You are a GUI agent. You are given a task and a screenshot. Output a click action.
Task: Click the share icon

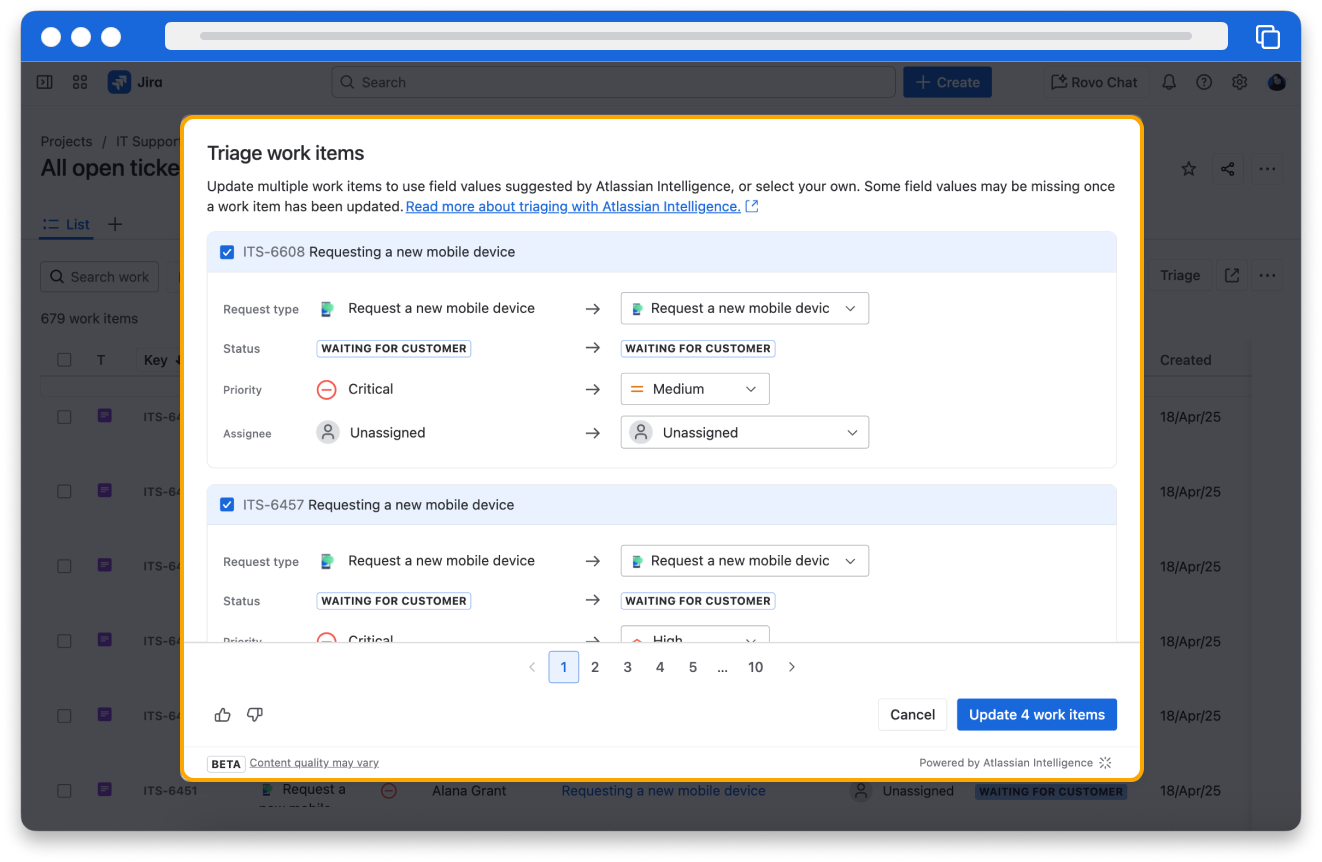click(1227, 169)
